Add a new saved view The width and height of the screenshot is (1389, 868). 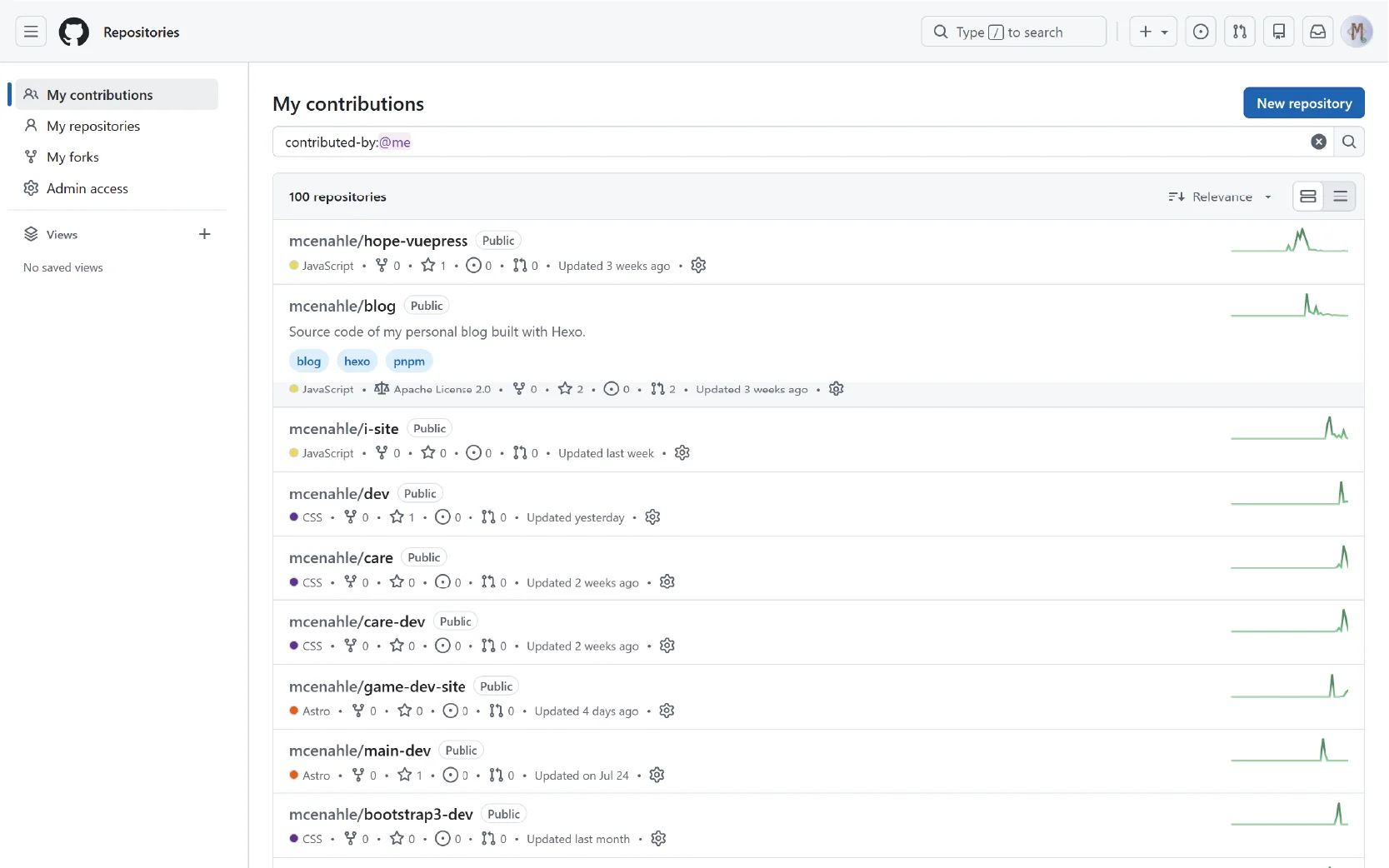205,234
